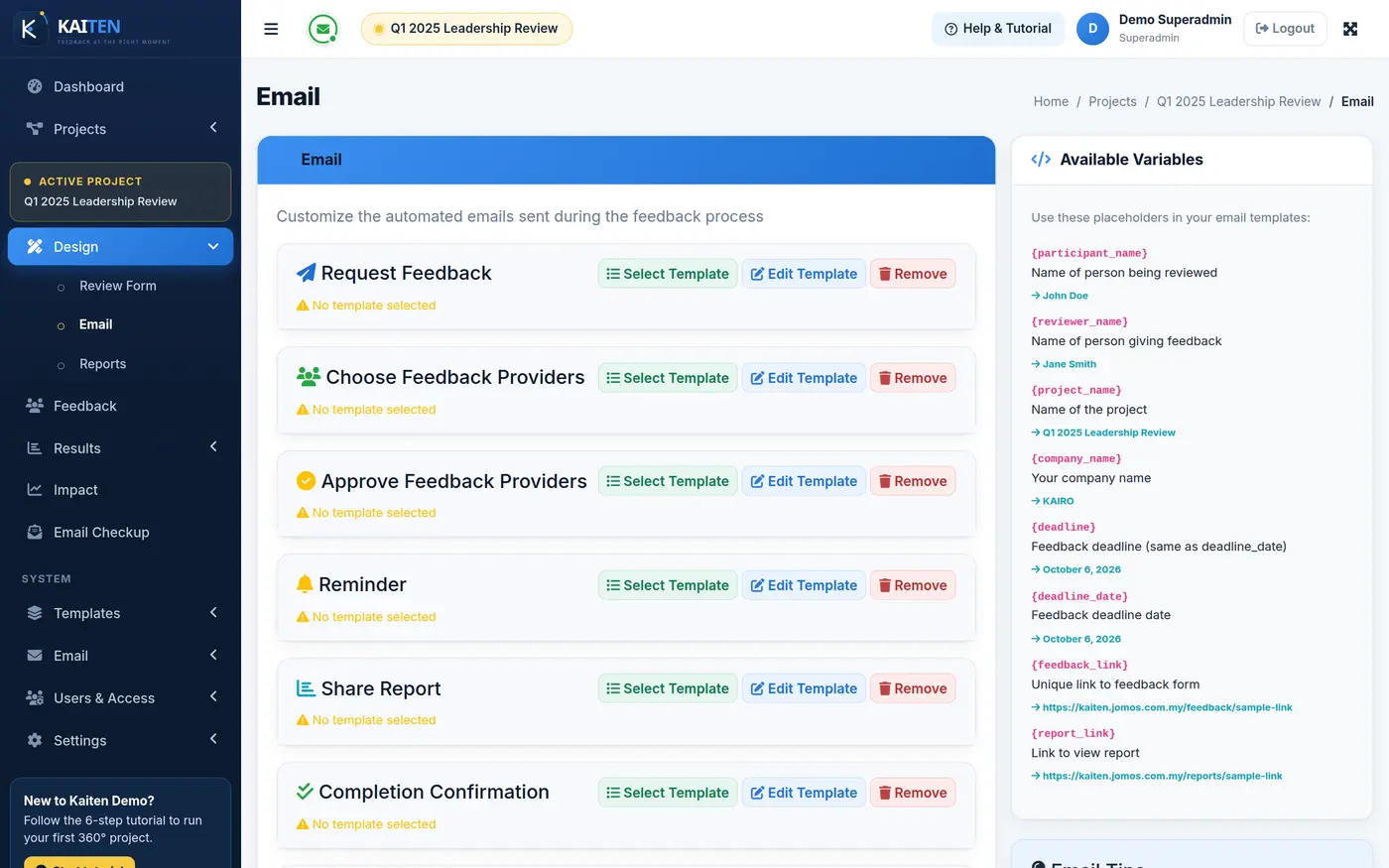Viewport: 1389px width, 868px height.
Task: Click the Feedback people icon in sidebar
Action: (35, 406)
